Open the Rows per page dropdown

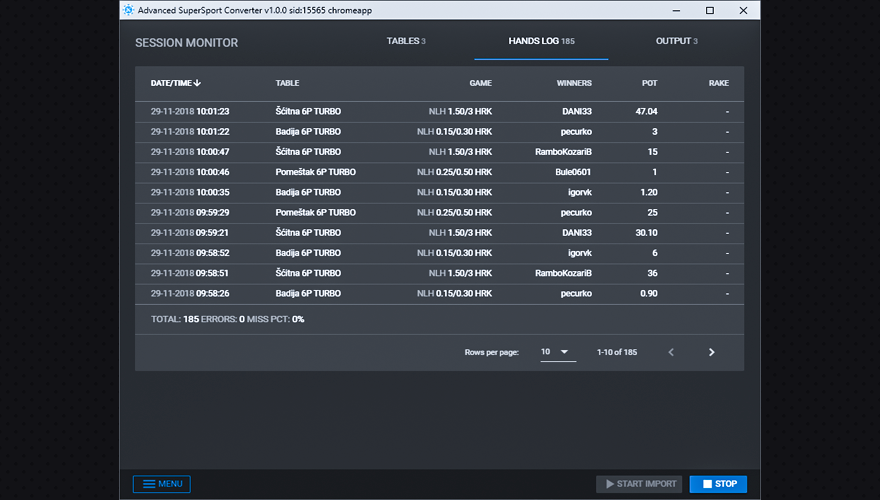[557, 352]
